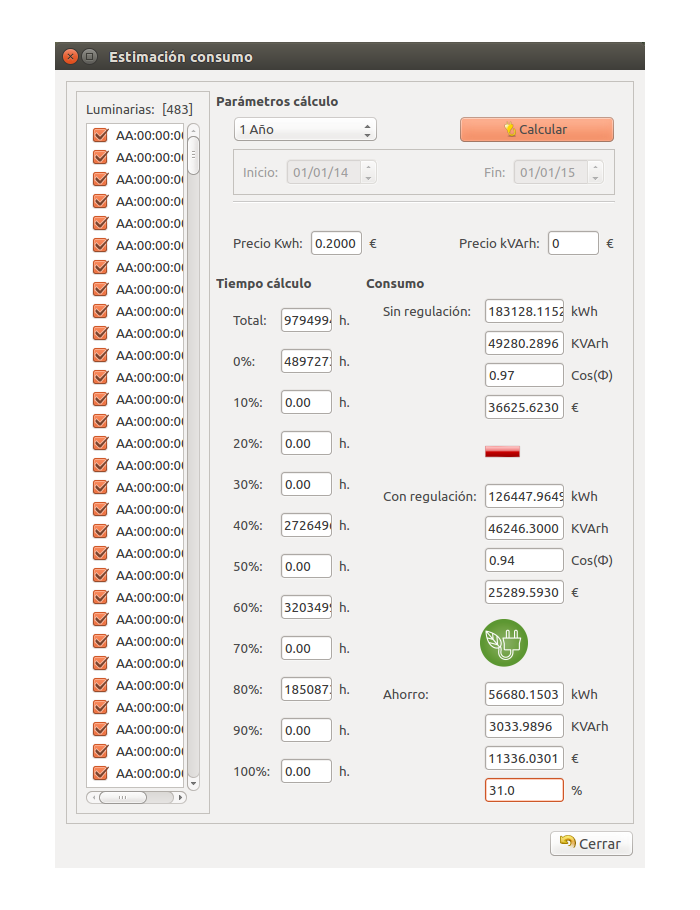Image resolution: width=700 pixels, height=910 pixels.
Task: Click the Calcular button
Action: click(536, 129)
